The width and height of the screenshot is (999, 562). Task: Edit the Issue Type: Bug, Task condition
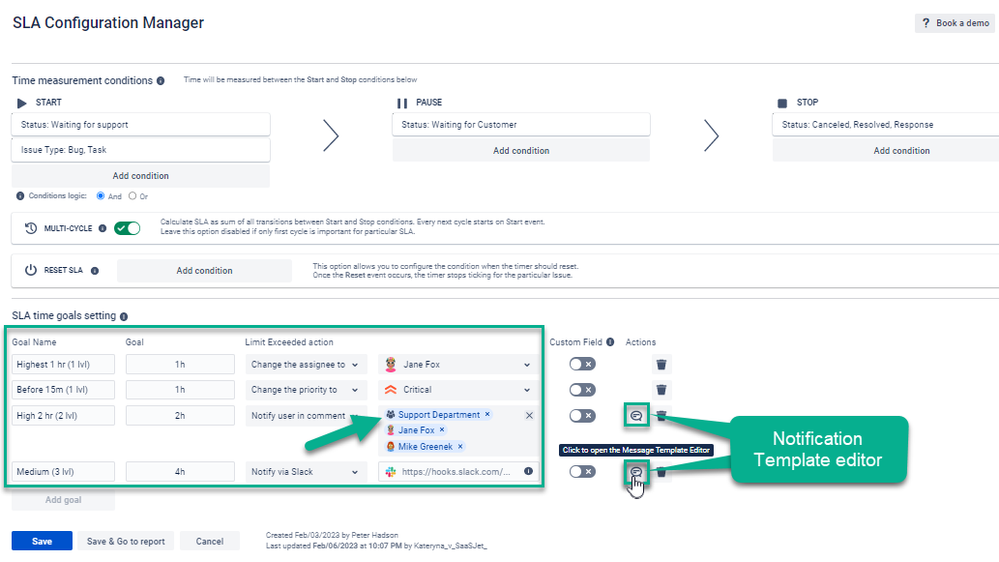point(141,150)
